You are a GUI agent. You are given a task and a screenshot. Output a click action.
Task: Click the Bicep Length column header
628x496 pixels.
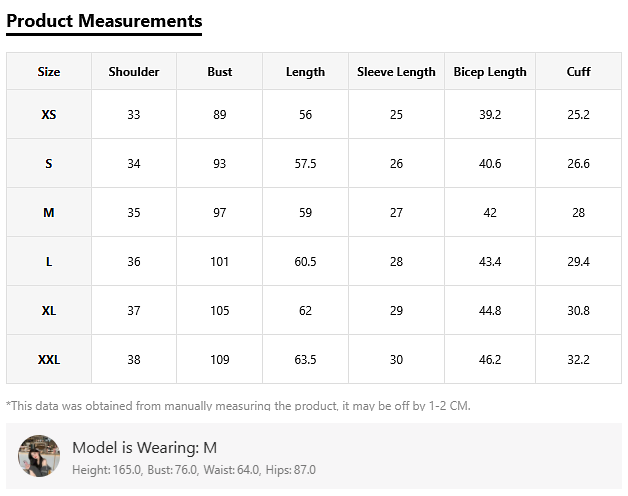point(490,72)
